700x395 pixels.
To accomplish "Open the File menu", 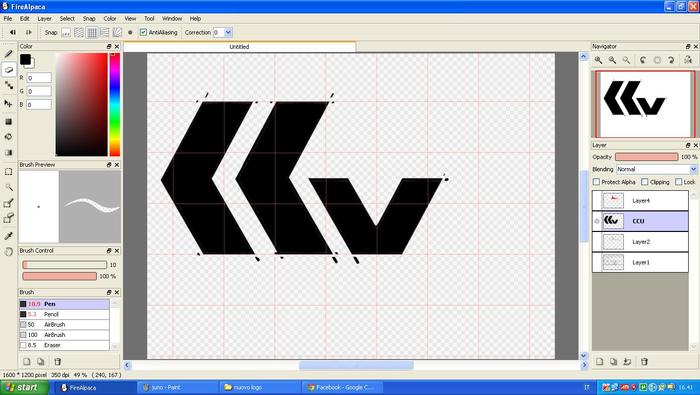I will click(8, 19).
